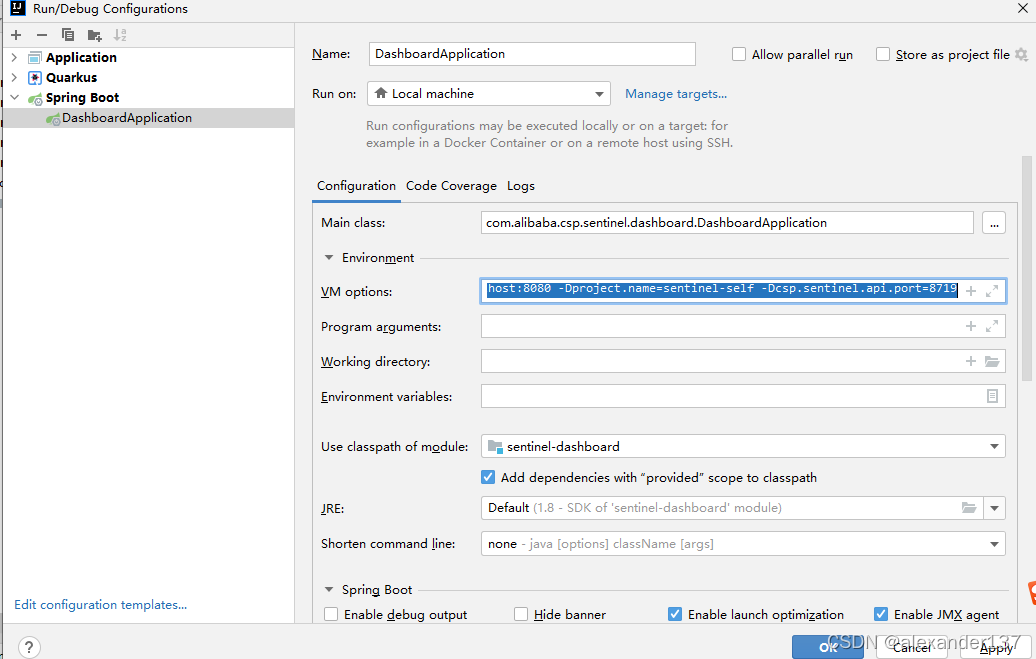Browse for main class with ellipsis button
The image size is (1036, 659).
coord(994,223)
